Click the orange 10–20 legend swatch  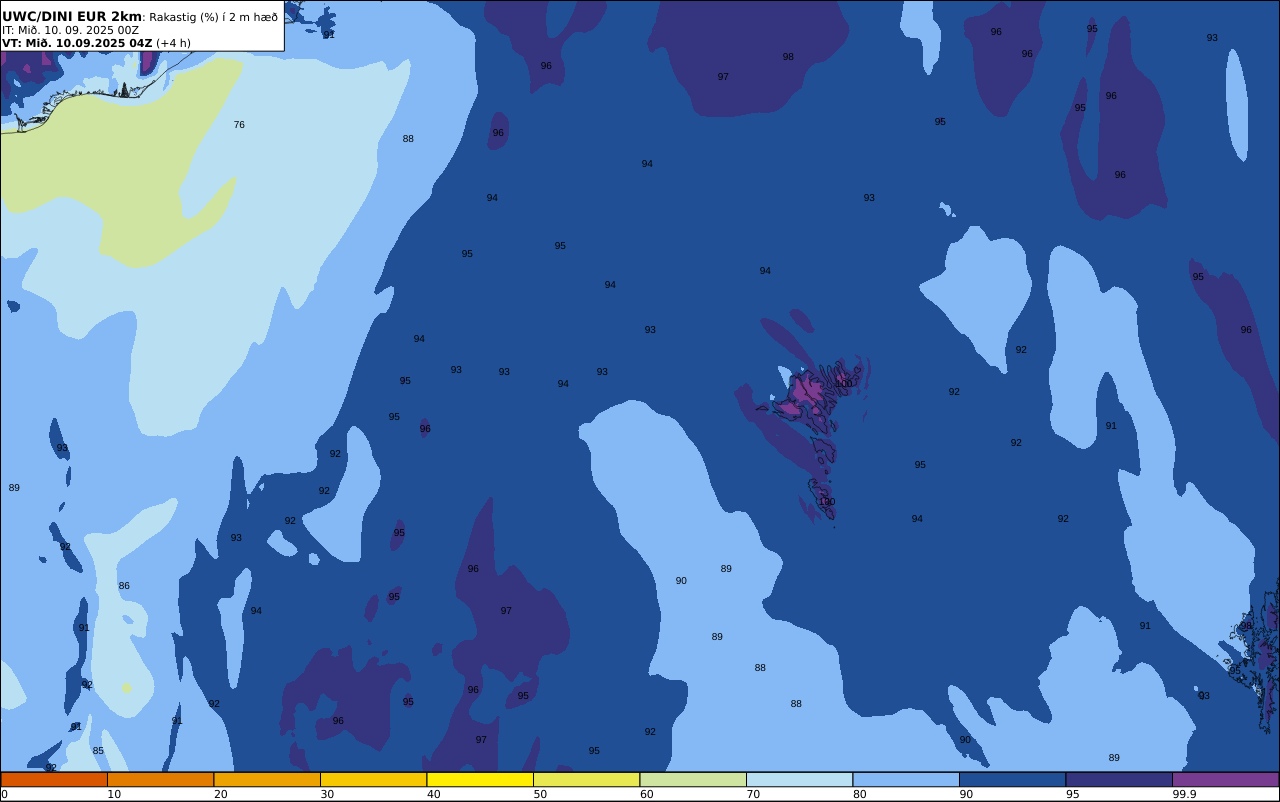point(160,779)
